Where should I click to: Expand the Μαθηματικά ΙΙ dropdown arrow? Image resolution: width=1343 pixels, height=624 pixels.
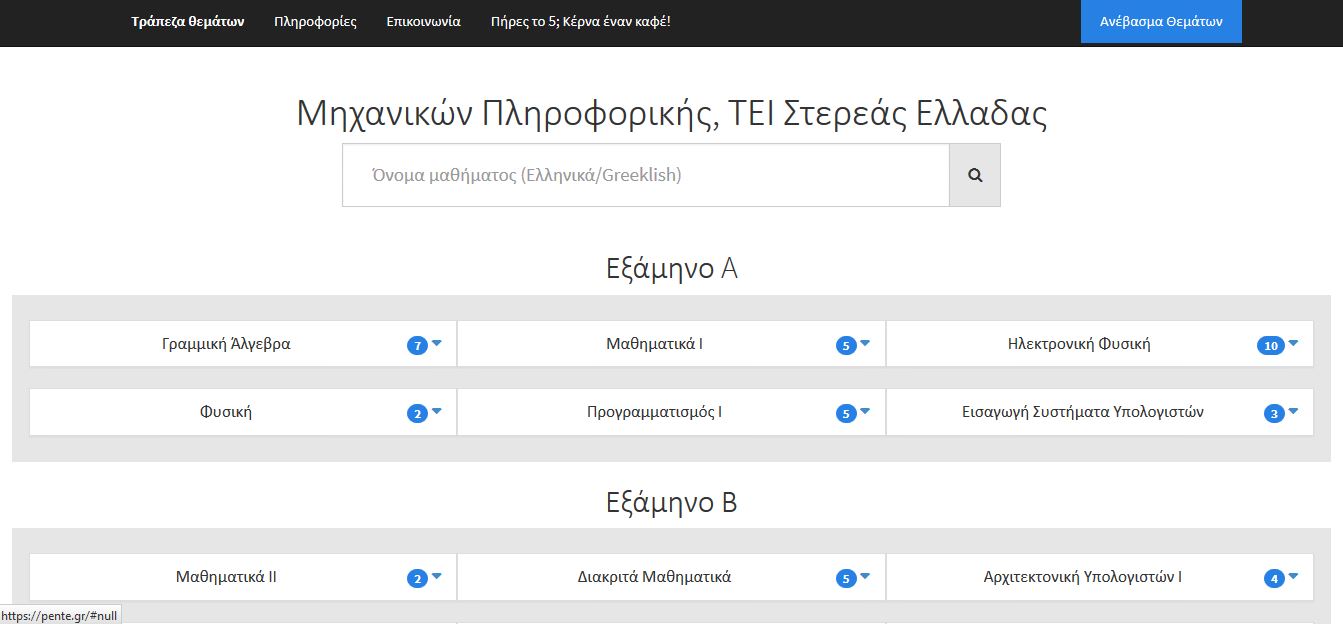(437, 577)
